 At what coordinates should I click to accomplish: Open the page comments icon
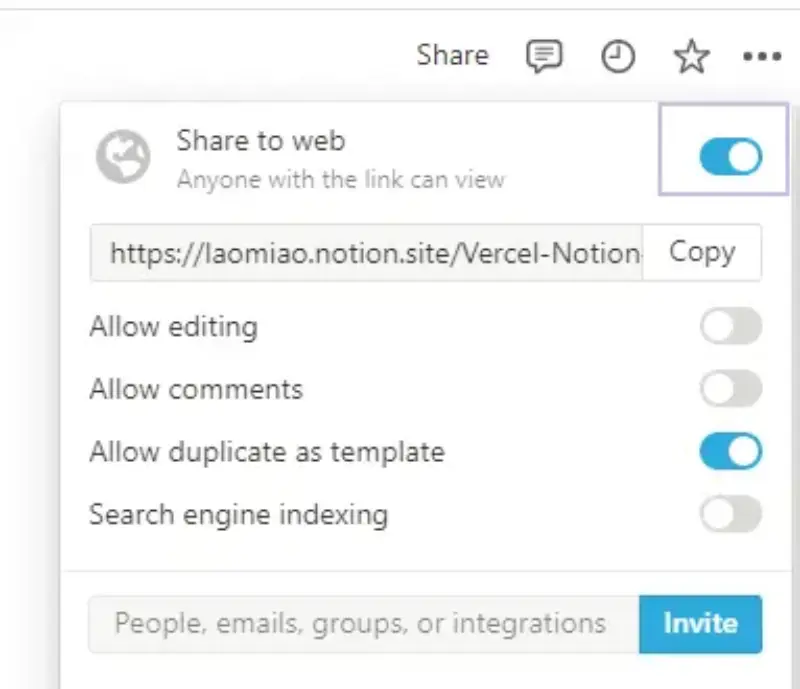point(544,57)
